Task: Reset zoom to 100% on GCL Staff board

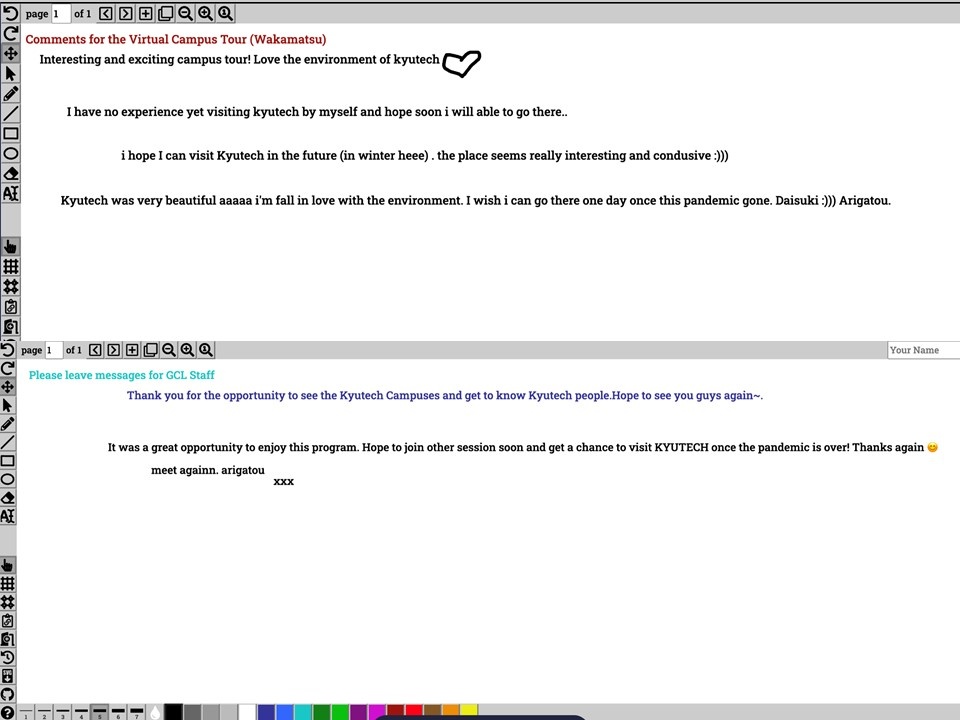Action: point(206,350)
